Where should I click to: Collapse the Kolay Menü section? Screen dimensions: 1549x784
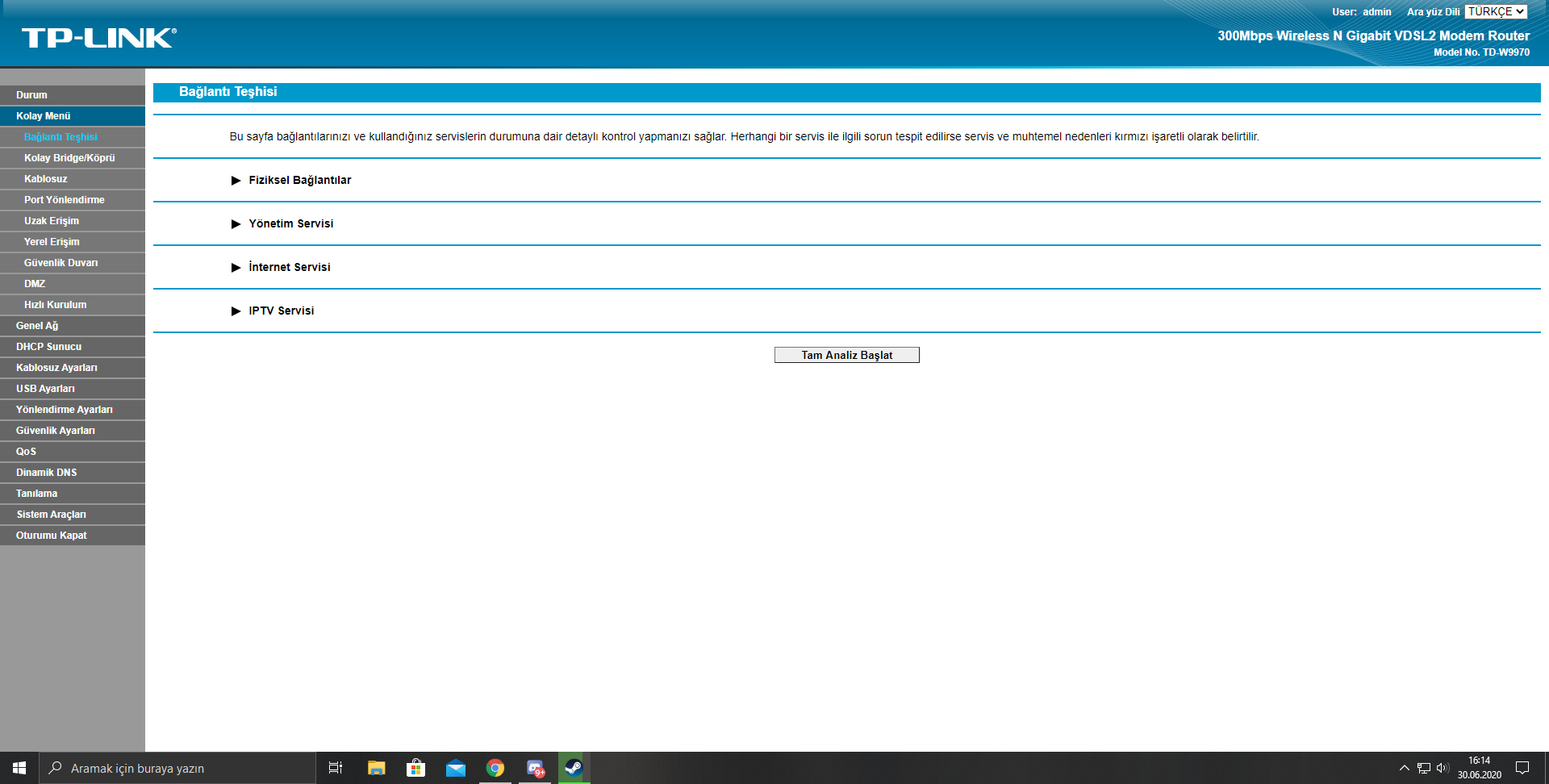(x=73, y=116)
